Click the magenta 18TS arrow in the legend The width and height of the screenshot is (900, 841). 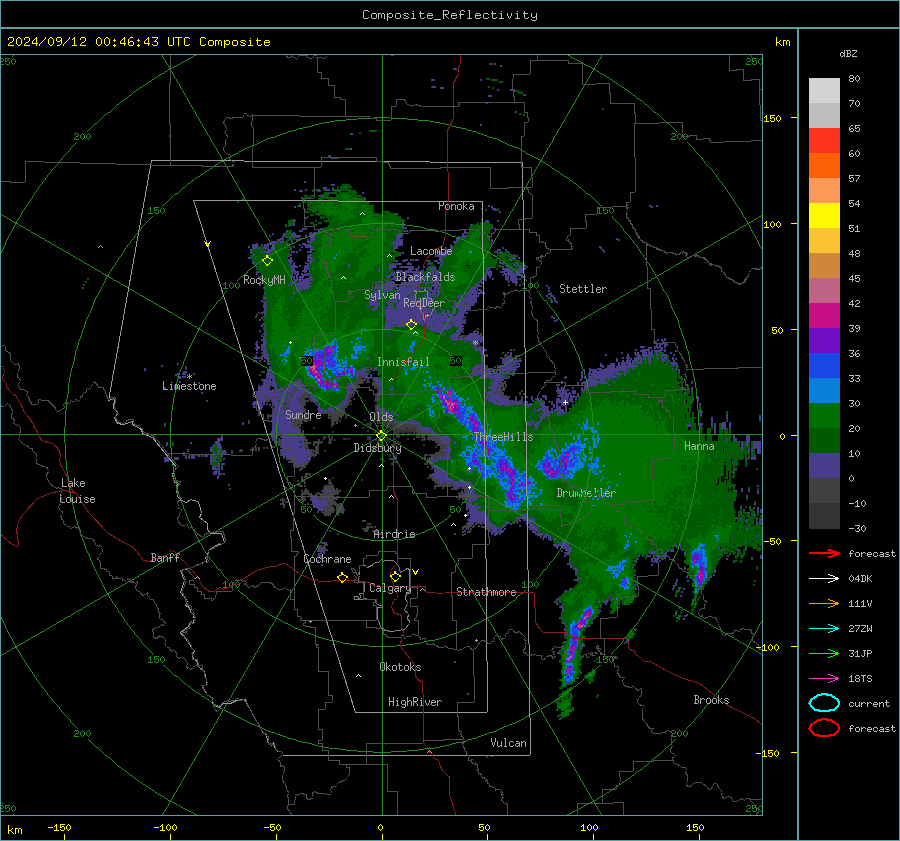pyautogui.click(x=824, y=679)
